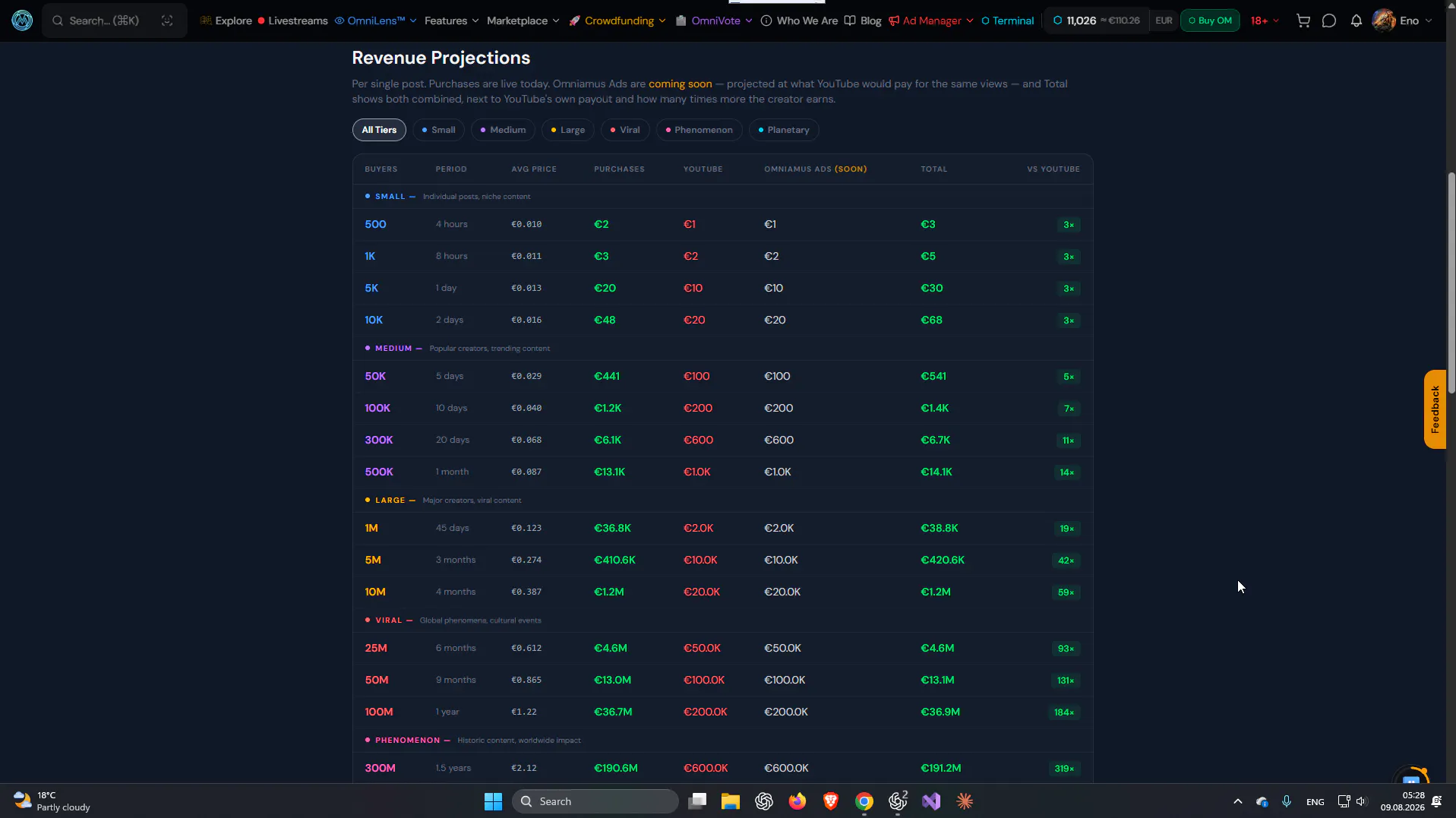Open the Who We Are page
Viewport: 1456px width, 818px height.
pos(800,21)
